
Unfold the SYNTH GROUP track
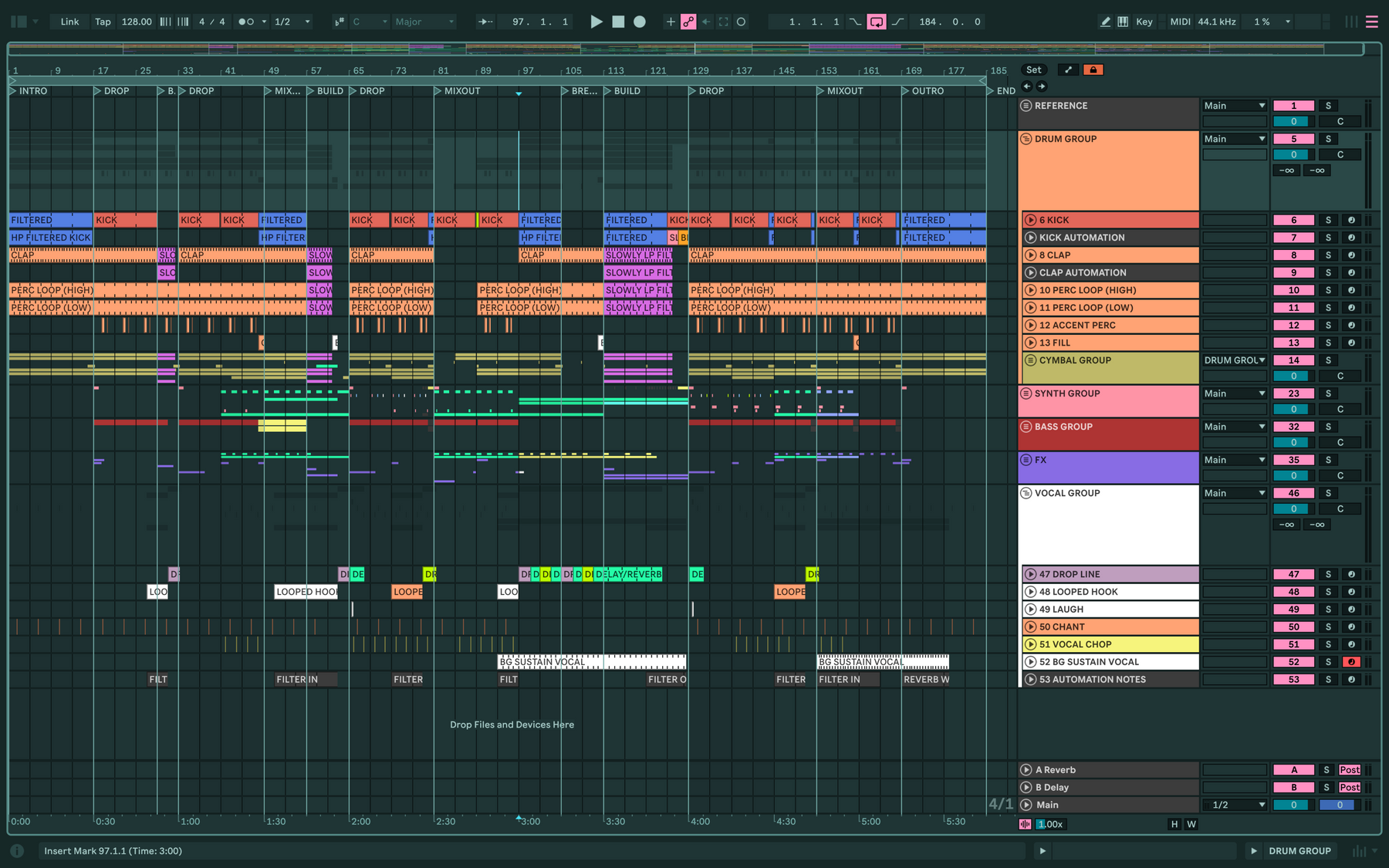(x=1026, y=393)
